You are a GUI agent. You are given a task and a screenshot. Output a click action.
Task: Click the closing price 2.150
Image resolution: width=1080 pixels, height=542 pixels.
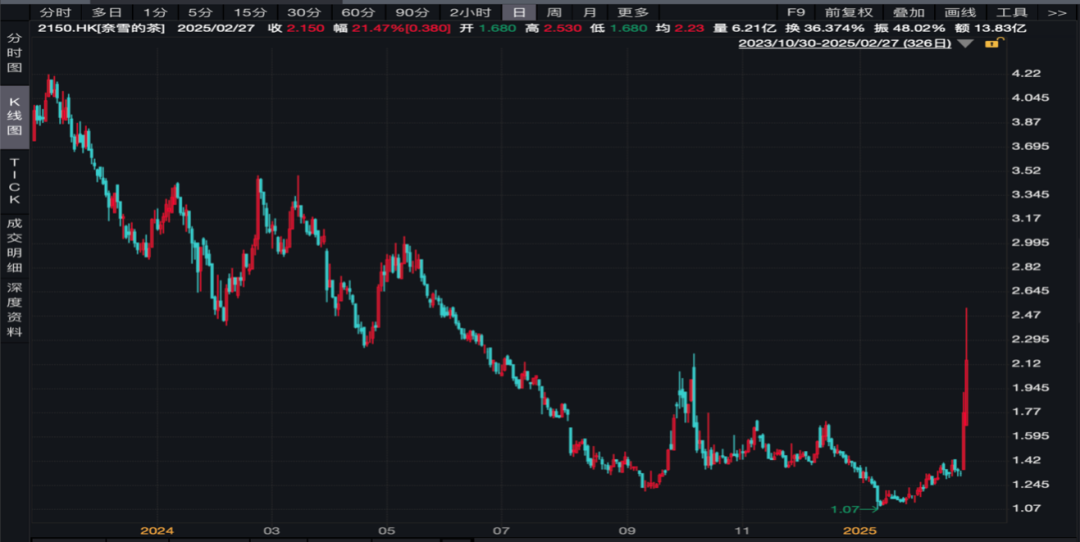(x=305, y=28)
